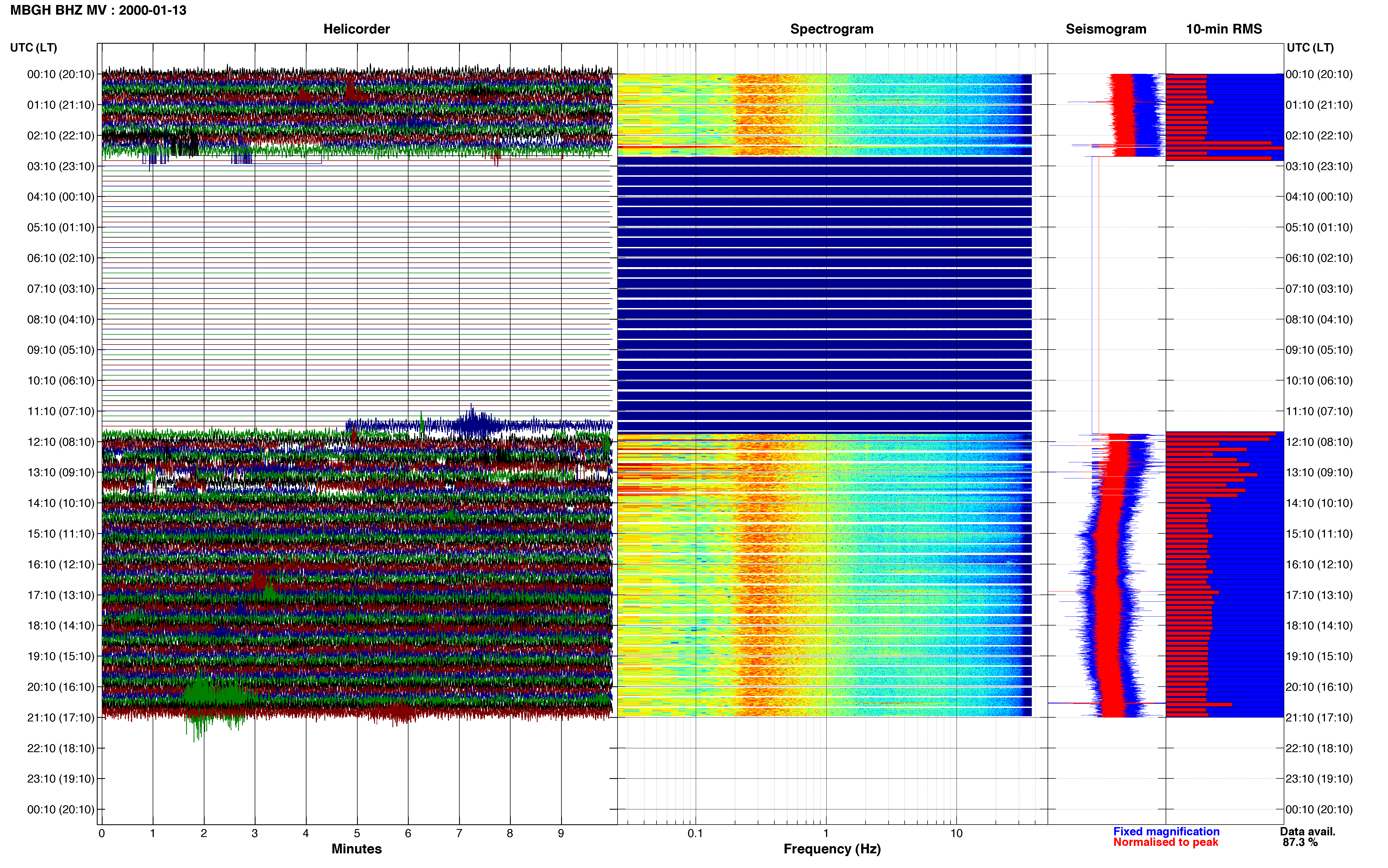1388x868 pixels.
Task: Select the 10-min RMS panel heading
Action: tap(1224, 29)
